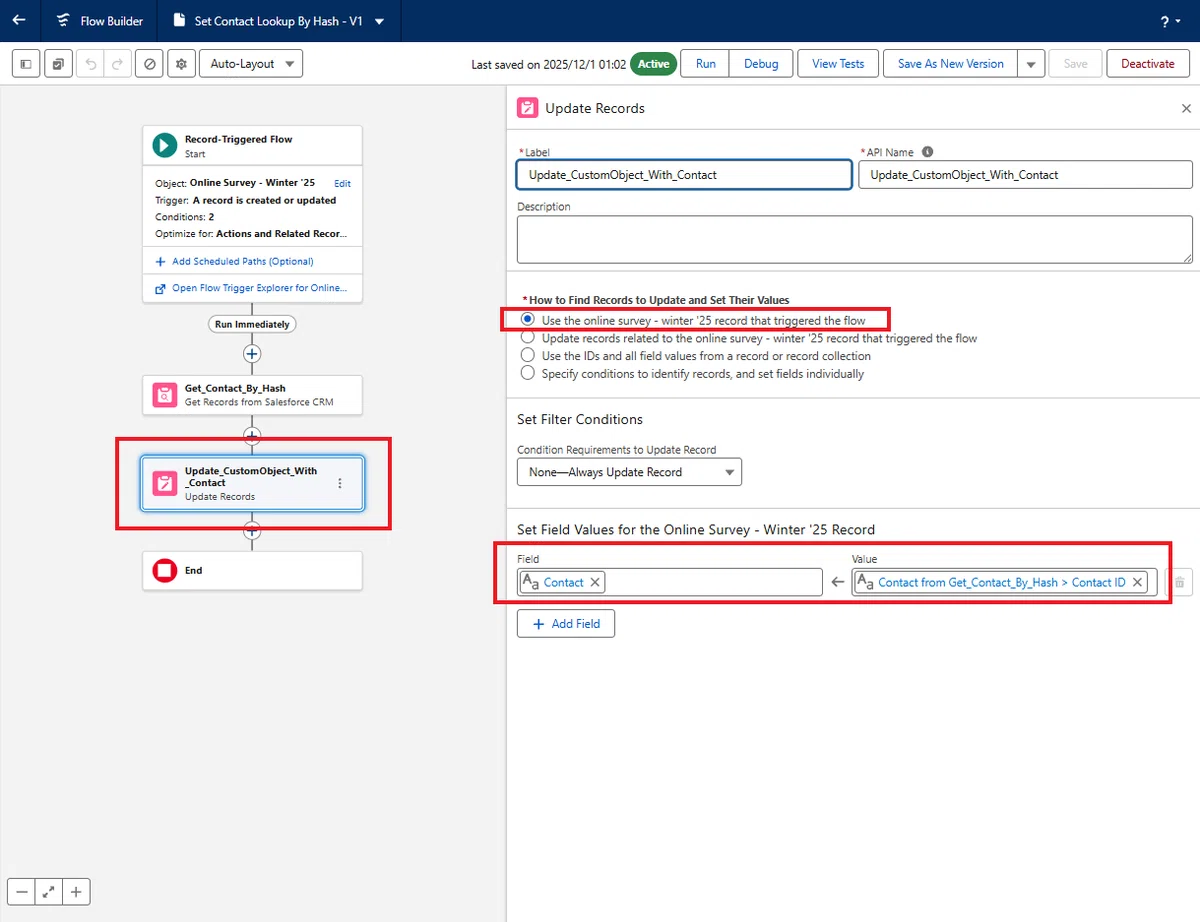
Task: Fit the flow to view
Action: tap(48, 892)
